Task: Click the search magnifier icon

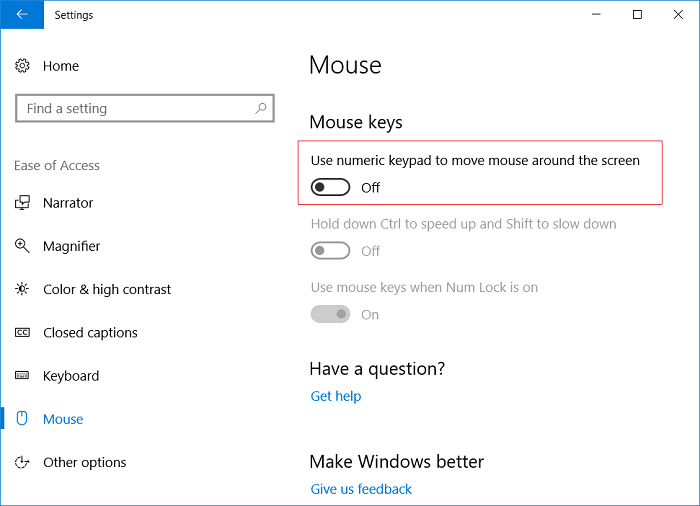Action: (261, 108)
